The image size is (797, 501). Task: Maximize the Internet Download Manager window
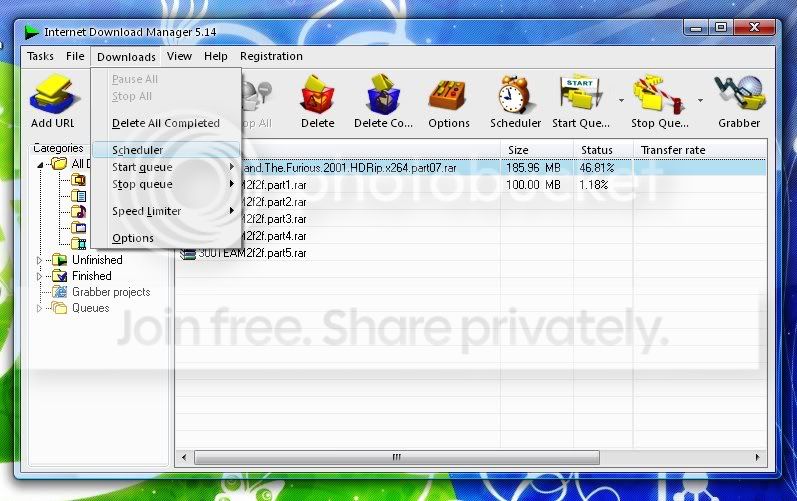pyautogui.click(x=720, y=27)
